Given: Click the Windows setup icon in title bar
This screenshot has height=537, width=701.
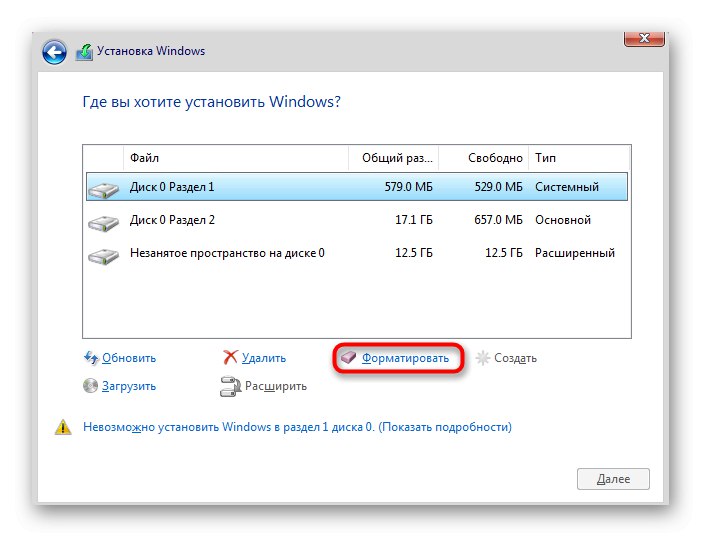Looking at the screenshot, I should point(84,52).
